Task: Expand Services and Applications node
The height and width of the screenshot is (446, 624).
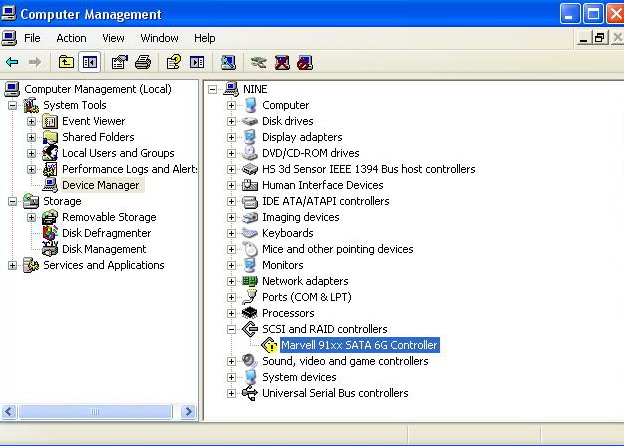Action: click(x=12, y=265)
